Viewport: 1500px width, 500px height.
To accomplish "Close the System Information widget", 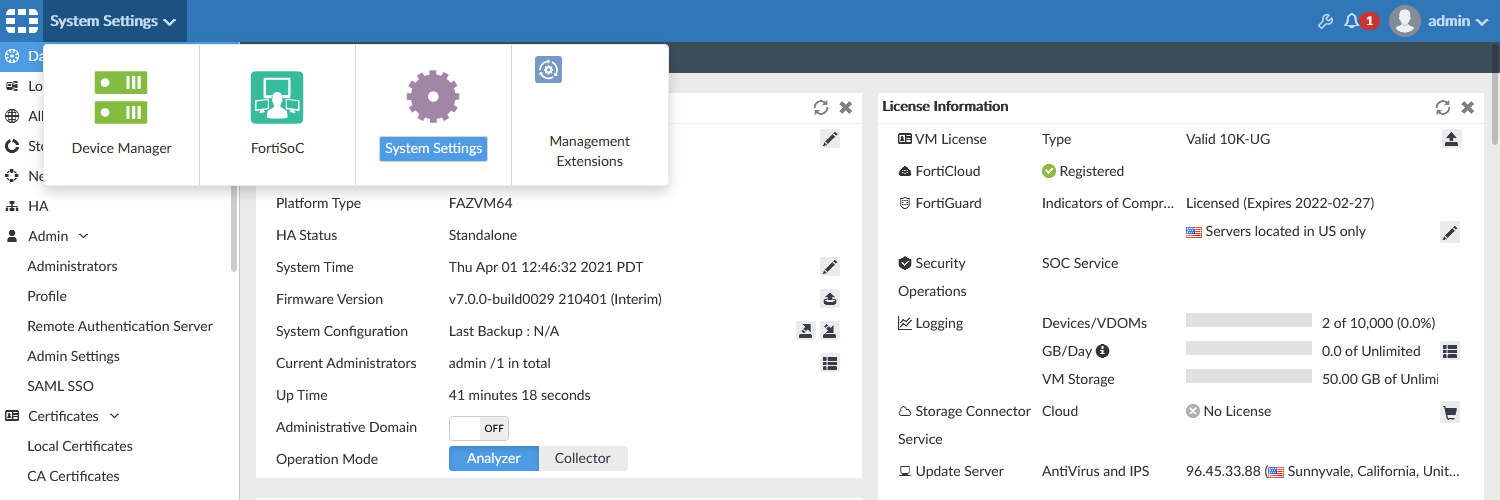I will pyautogui.click(x=846, y=107).
